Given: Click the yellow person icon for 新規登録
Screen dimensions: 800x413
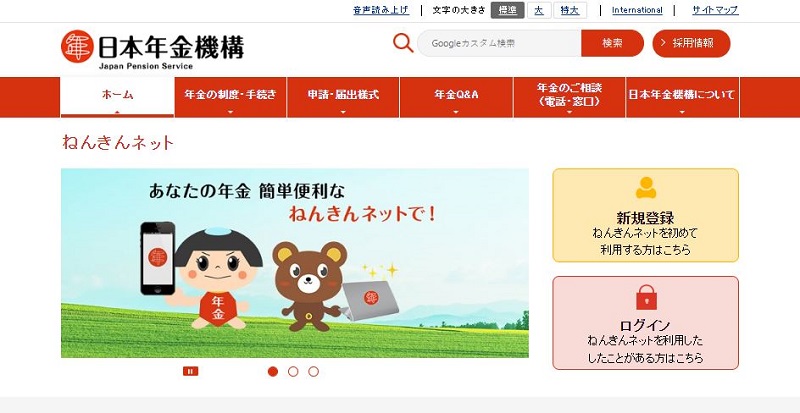Looking at the screenshot, I should click(645, 188).
